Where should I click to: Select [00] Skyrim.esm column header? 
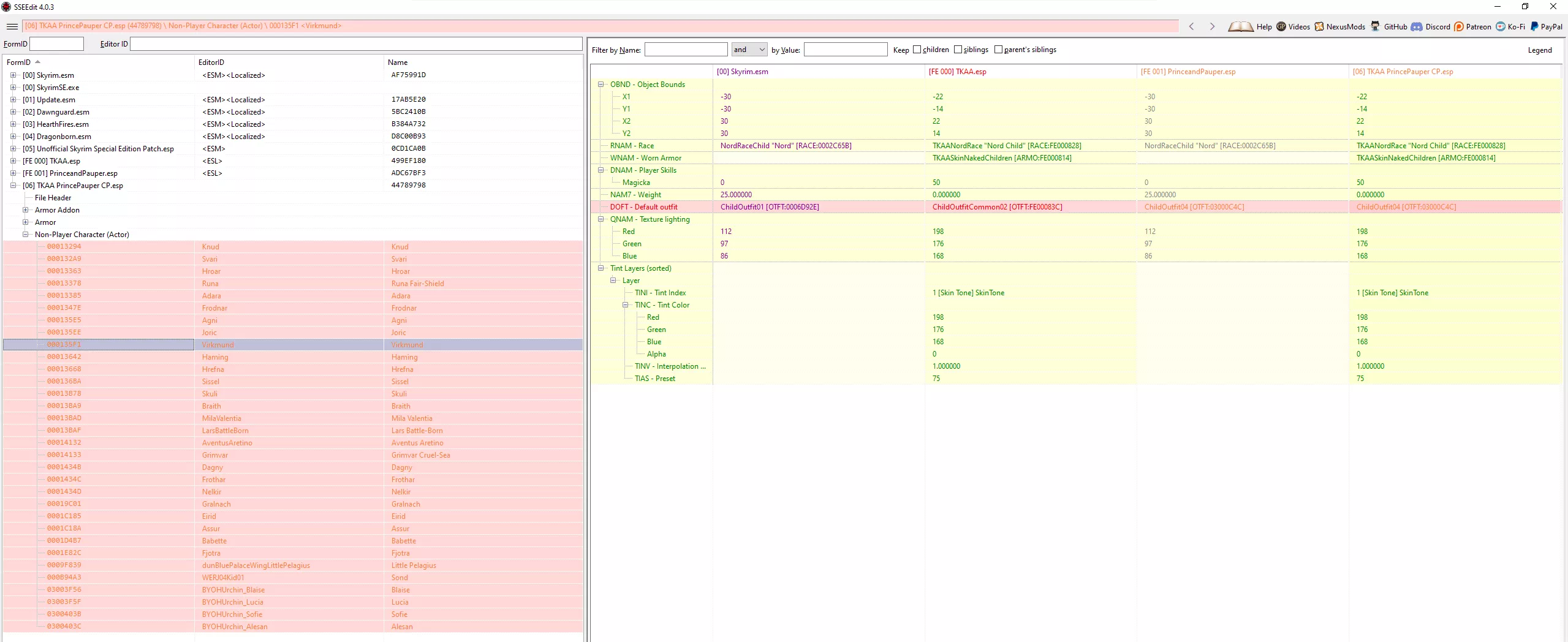point(818,72)
